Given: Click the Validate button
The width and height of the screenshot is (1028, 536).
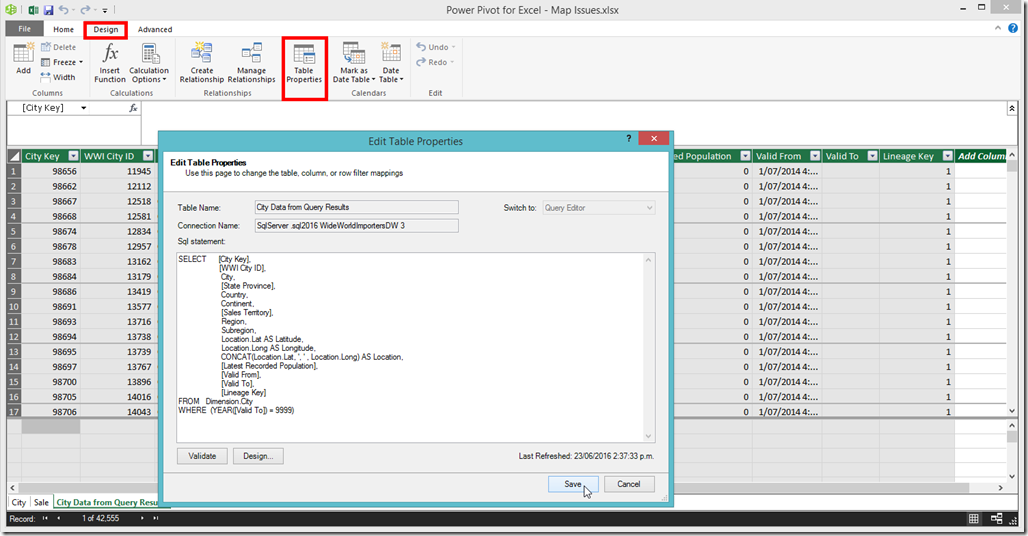Looking at the screenshot, I should point(203,456).
